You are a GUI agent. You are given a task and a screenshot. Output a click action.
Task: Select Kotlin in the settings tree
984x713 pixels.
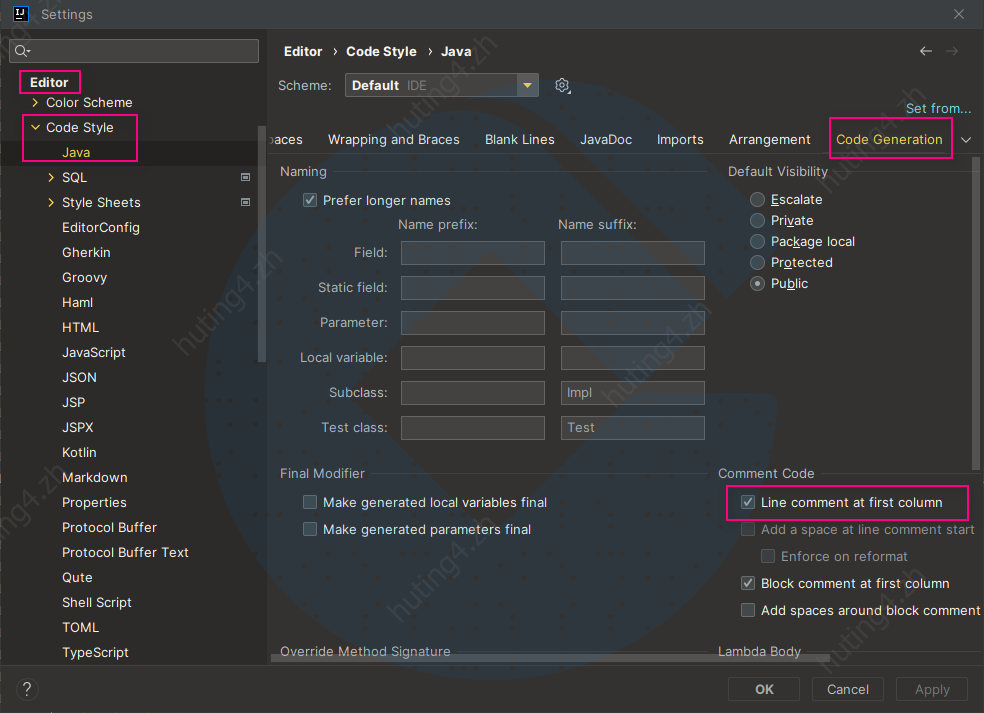pos(79,453)
